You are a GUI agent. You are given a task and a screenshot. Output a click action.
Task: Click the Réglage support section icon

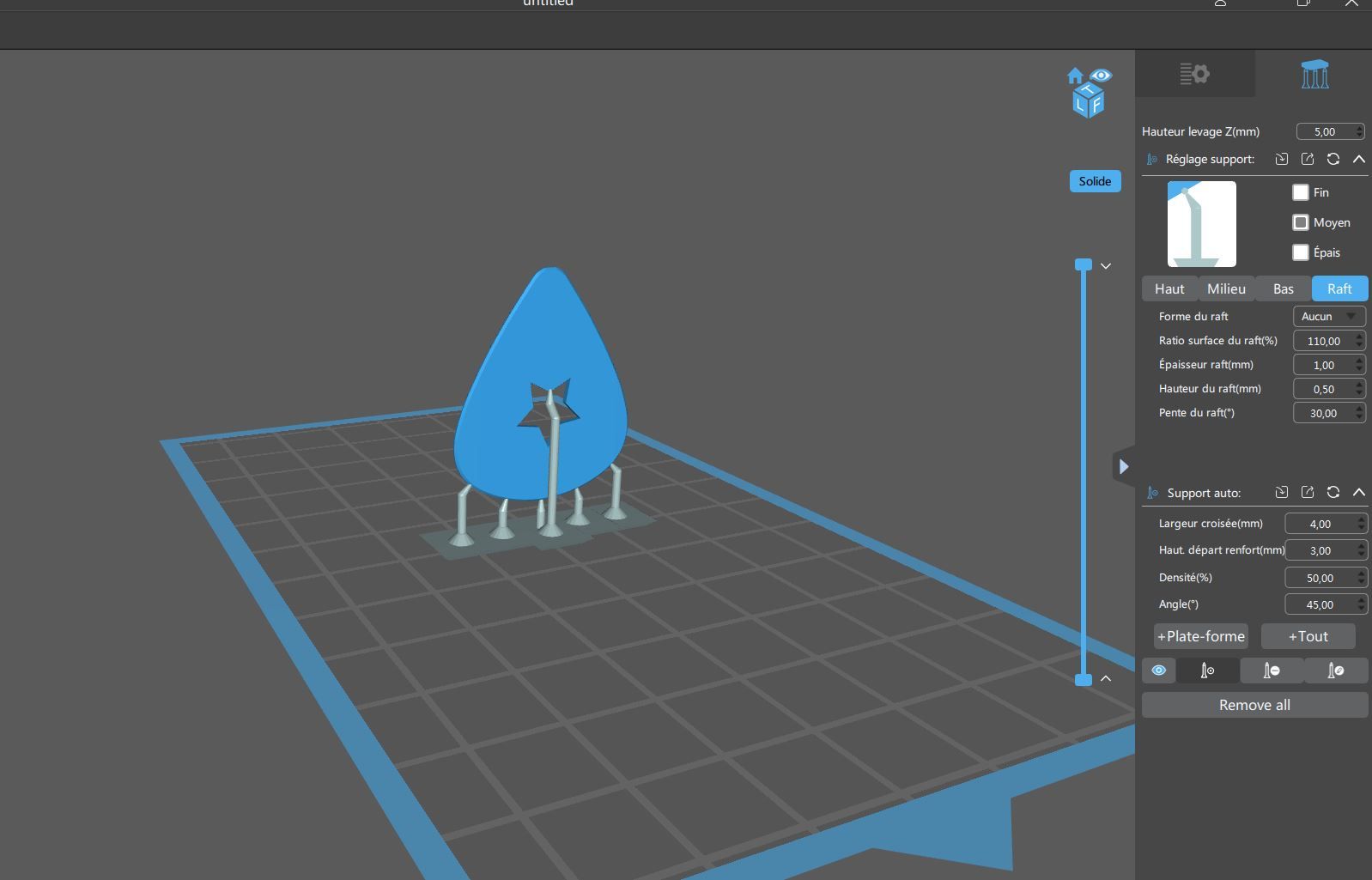[1152, 159]
